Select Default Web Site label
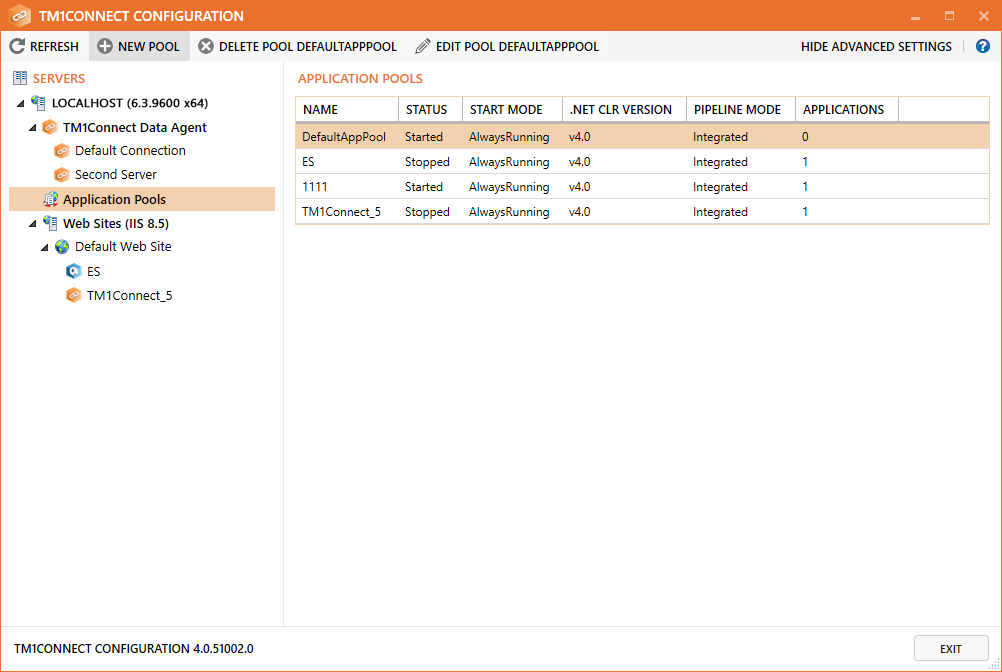1002x672 pixels. pyautogui.click(x=123, y=247)
